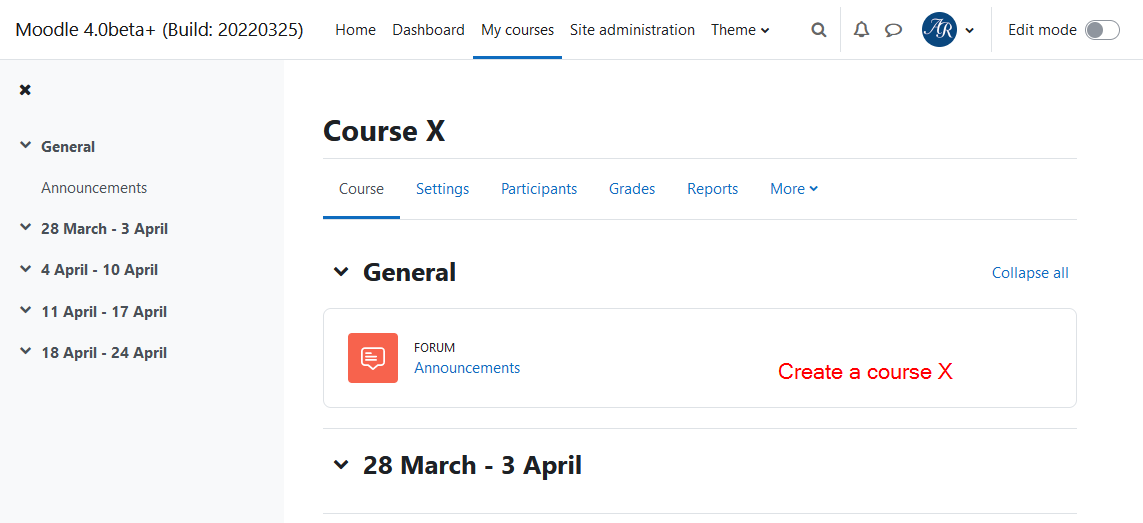Click the 28 March - 3 April section title
The width and height of the screenshot is (1143, 523).
(472, 465)
